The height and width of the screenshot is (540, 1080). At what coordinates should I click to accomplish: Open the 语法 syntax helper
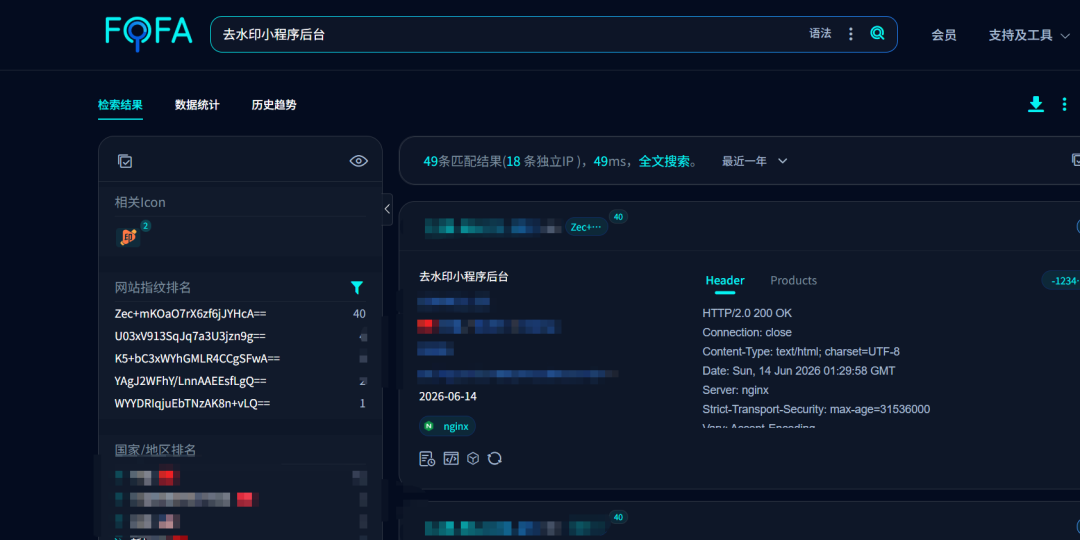(820, 33)
